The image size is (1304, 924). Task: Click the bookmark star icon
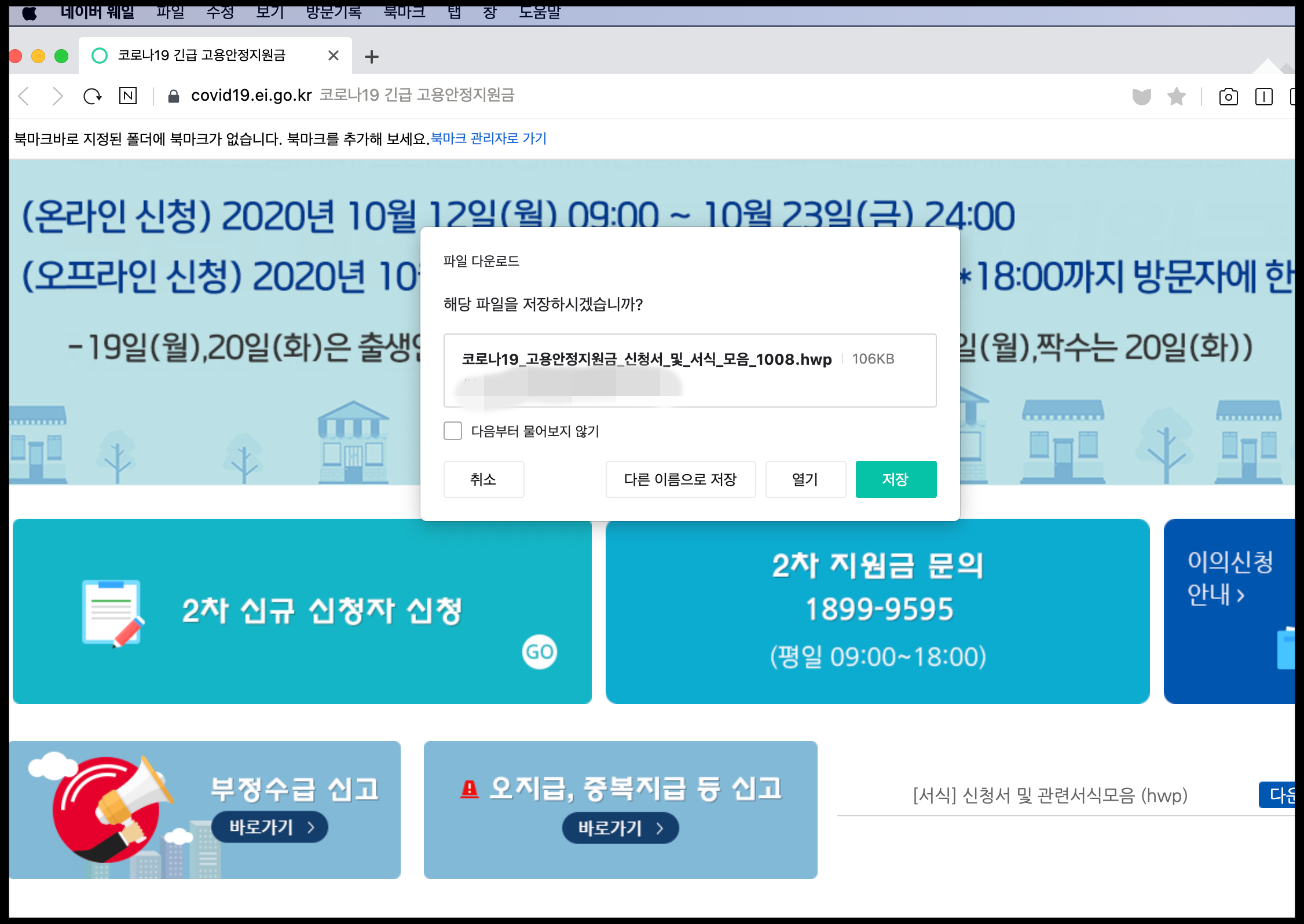point(1176,96)
